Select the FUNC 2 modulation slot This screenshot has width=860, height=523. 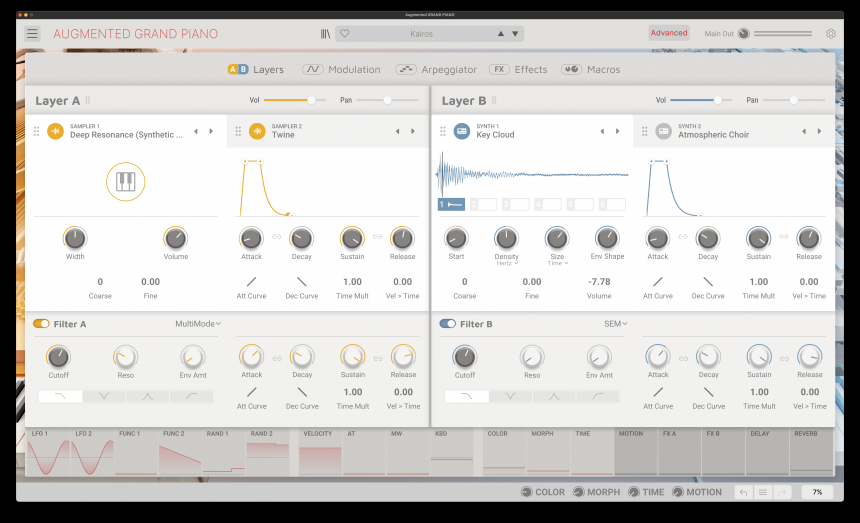coord(180,452)
